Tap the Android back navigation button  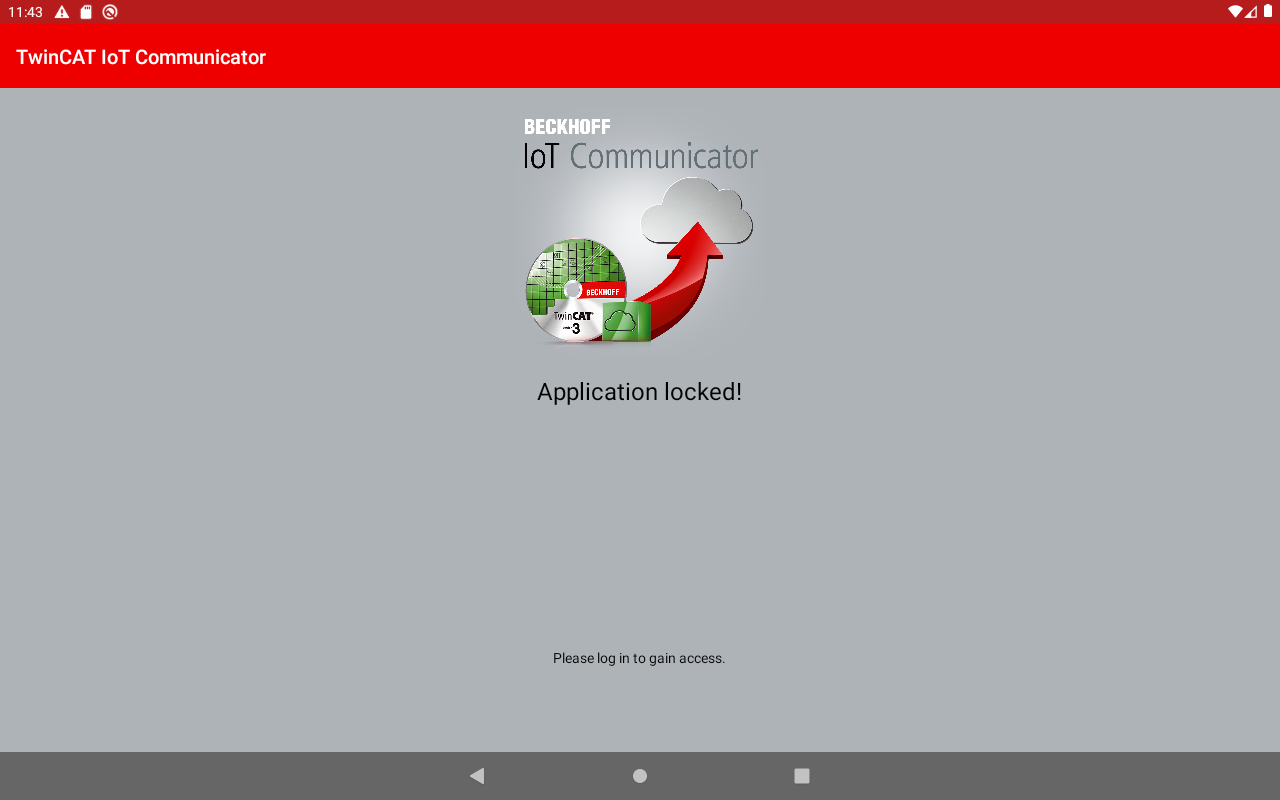tap(477, 776)
